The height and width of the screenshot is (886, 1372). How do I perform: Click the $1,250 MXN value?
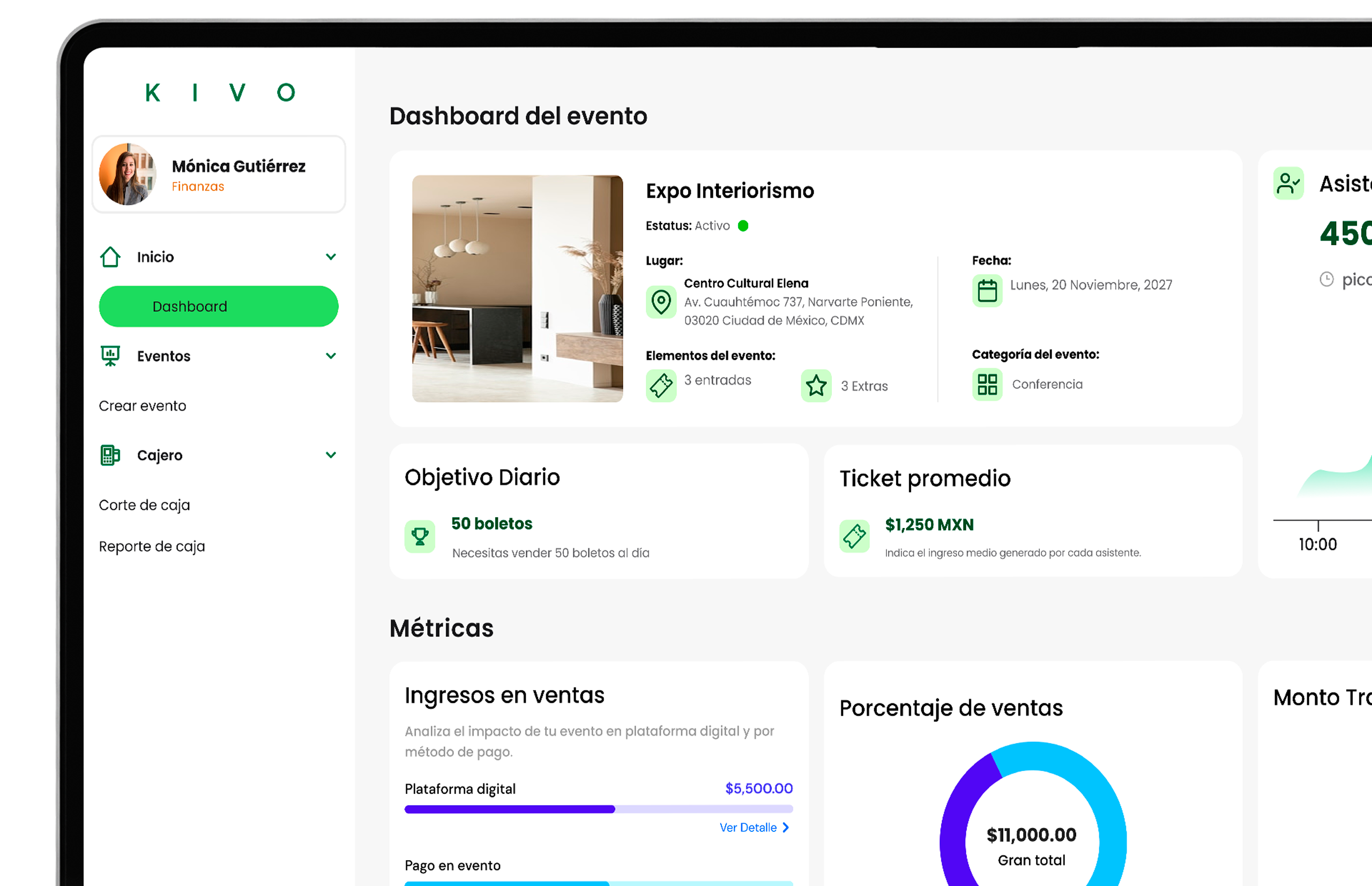pos(930,525)
